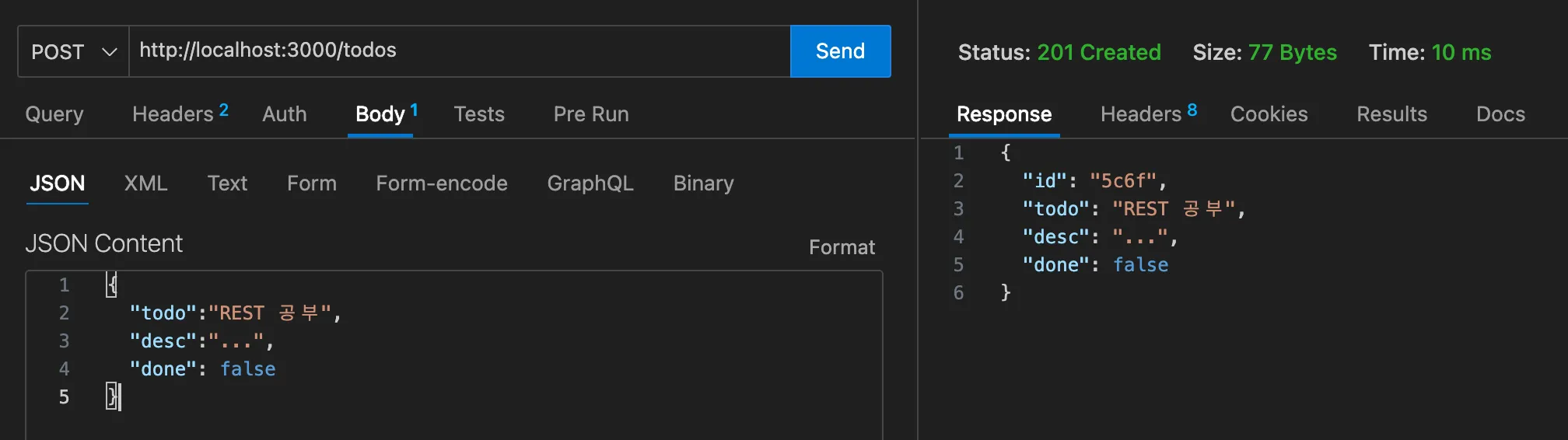Choose the Text body type
Image resolution: width=1568 pixels, height=440 pixels.
[x=227, y=183]
